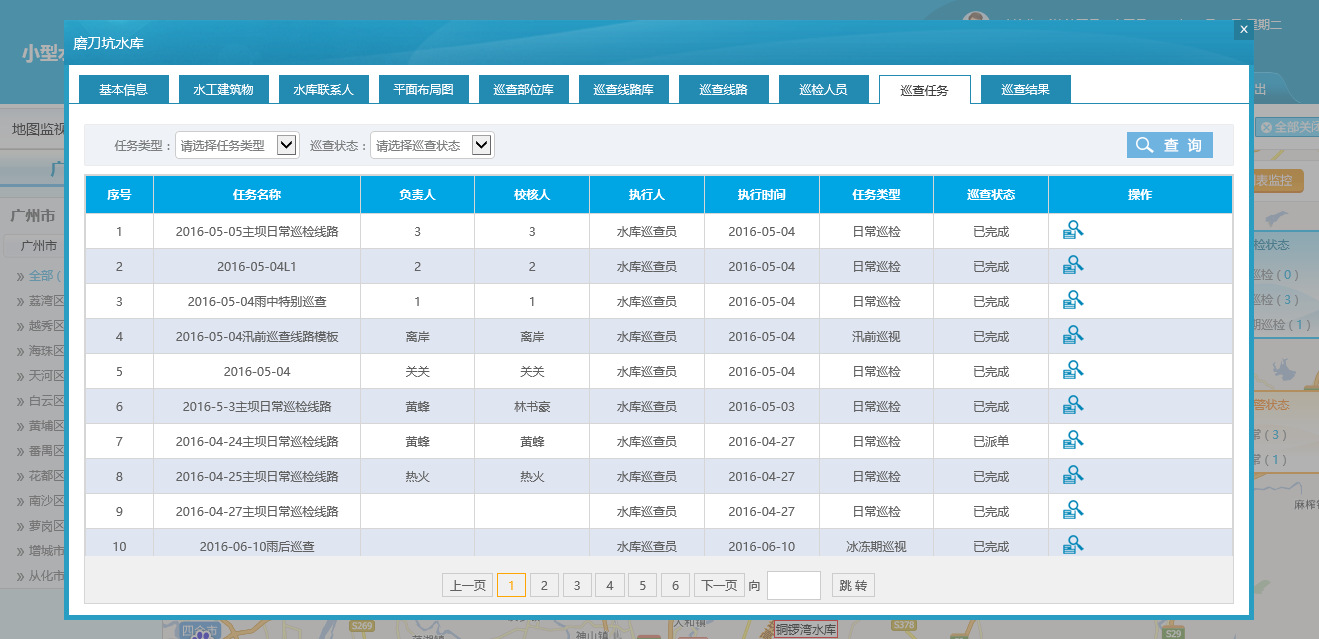1319x639 pixels.
Task: View details of 2016-04-27主坝日常巡检线路 task
Action: coord(1073,511)
